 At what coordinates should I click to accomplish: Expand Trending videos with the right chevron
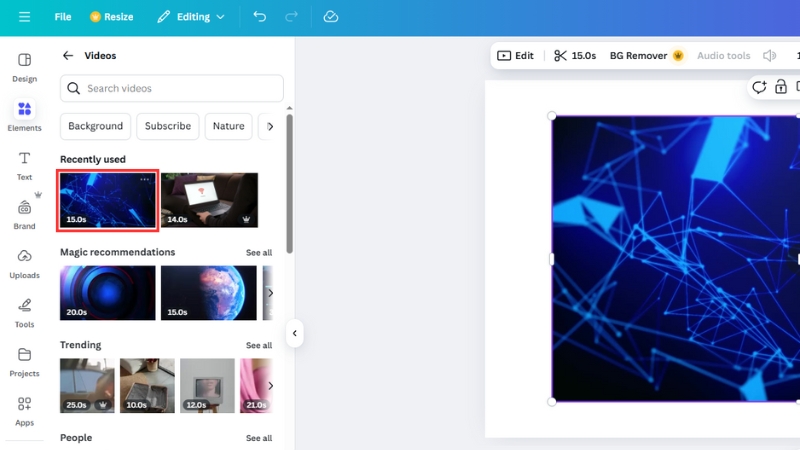point(270,385)
